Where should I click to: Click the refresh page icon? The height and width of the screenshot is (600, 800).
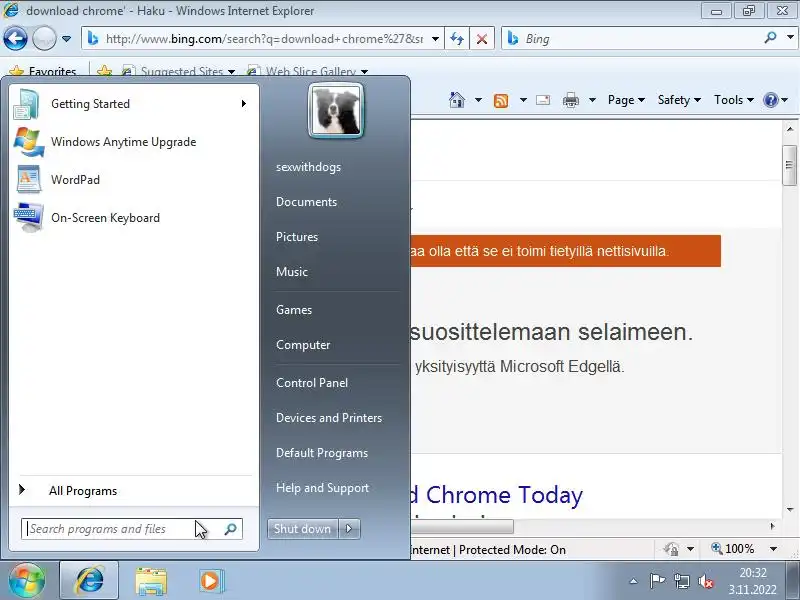[x=457, y=39]
